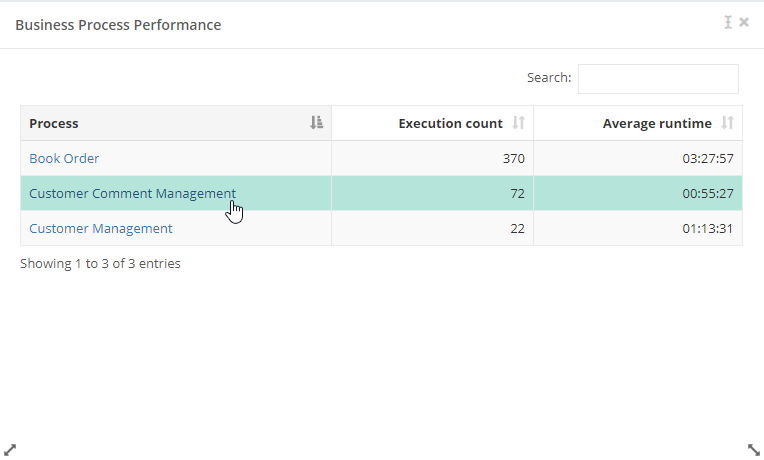Click the Search label

(549, 77)
